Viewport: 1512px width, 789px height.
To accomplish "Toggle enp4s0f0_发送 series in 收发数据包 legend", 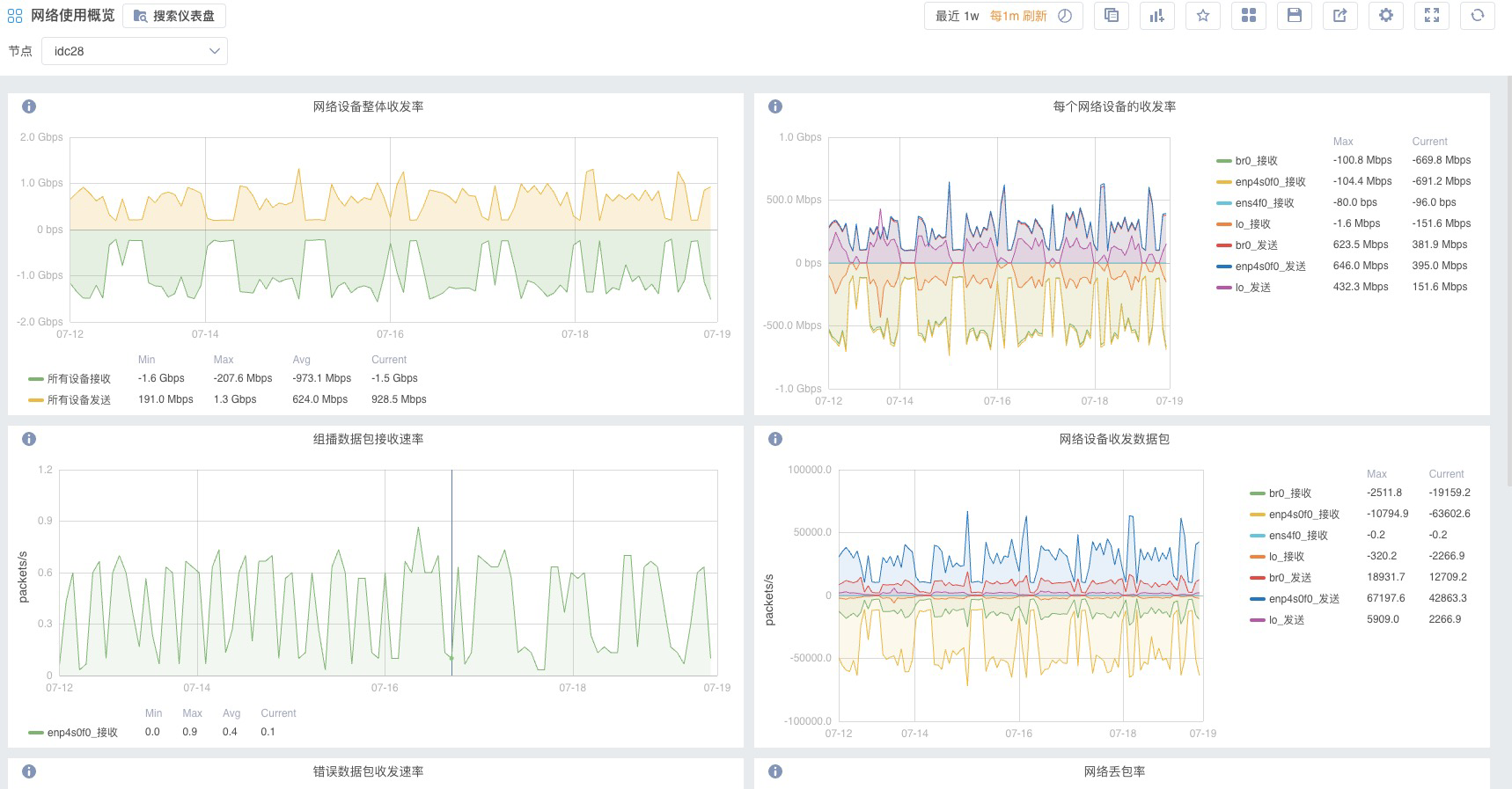I will pos(1303,599).
